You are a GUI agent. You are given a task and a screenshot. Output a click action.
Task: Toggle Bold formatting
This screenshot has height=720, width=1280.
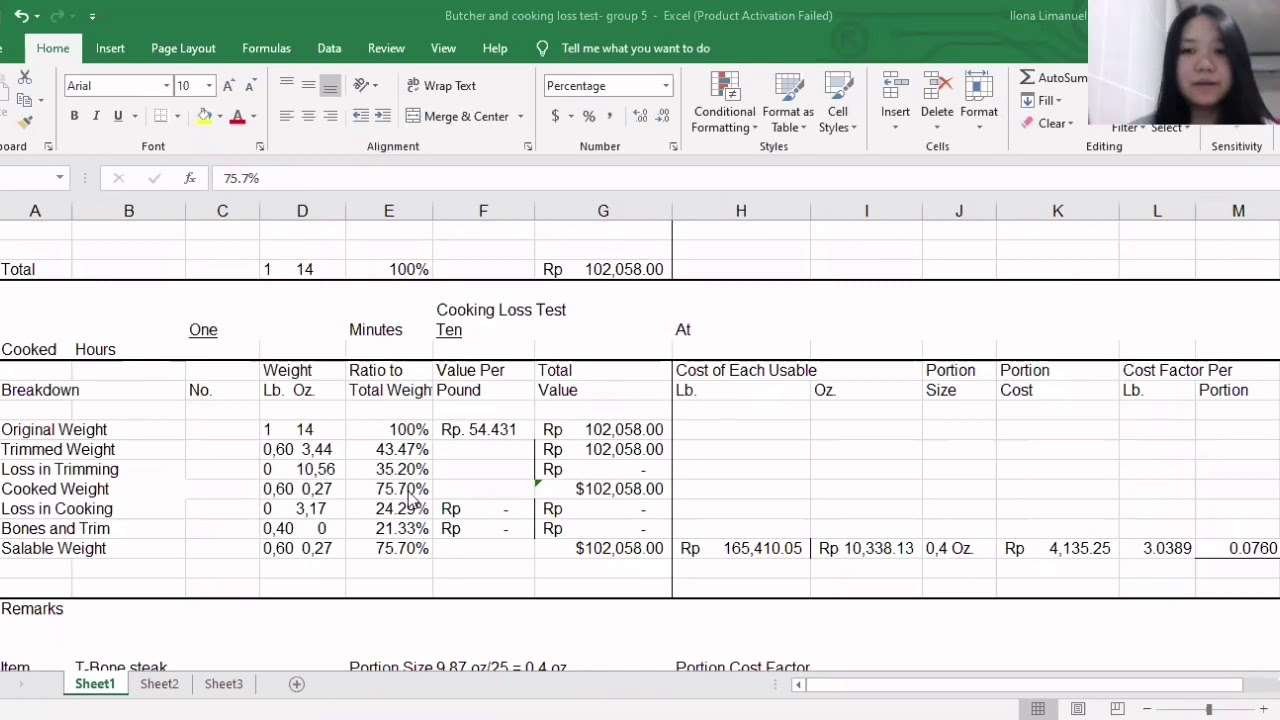coord(74,116)
